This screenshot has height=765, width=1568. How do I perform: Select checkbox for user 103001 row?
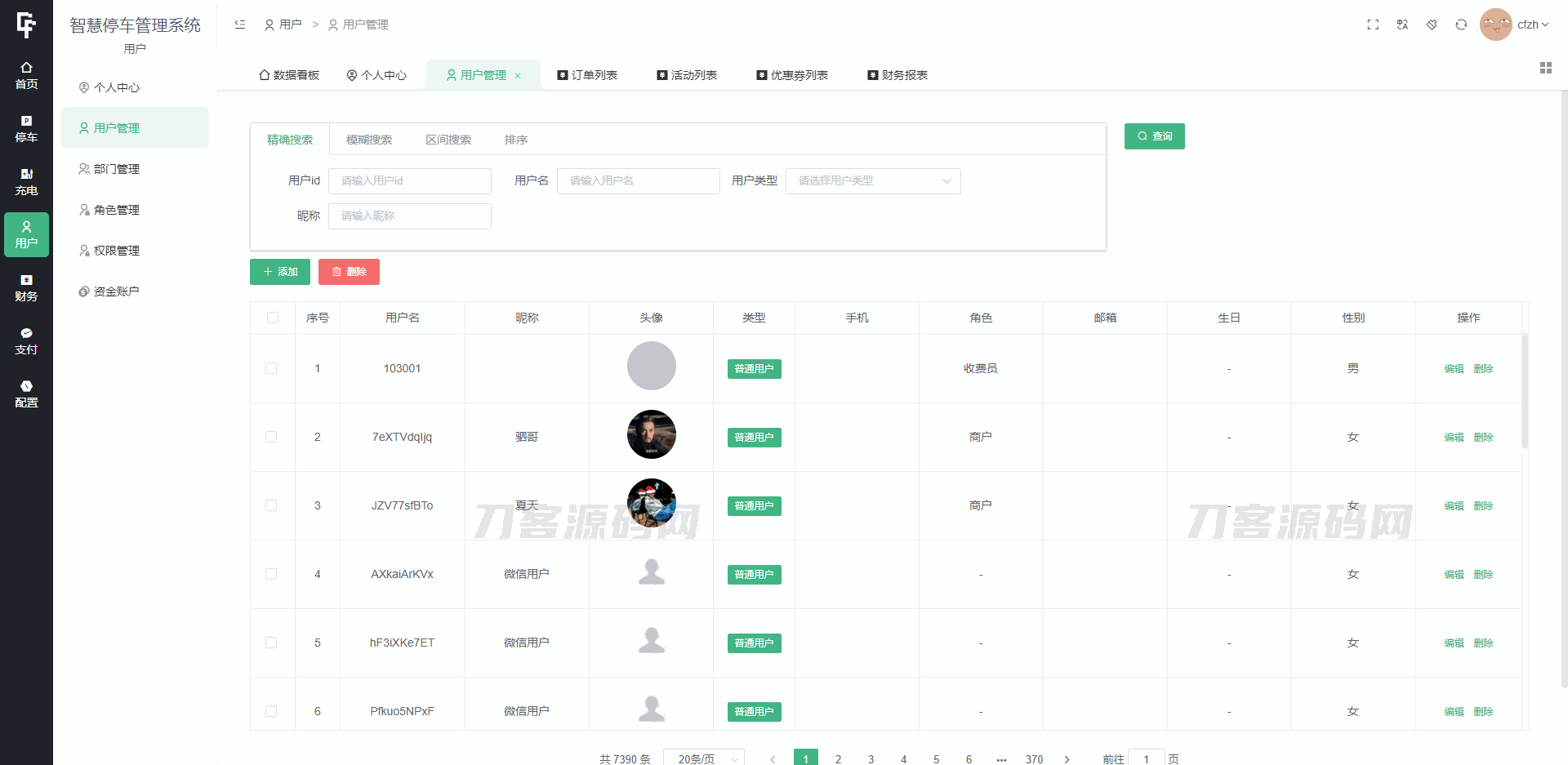271,368
